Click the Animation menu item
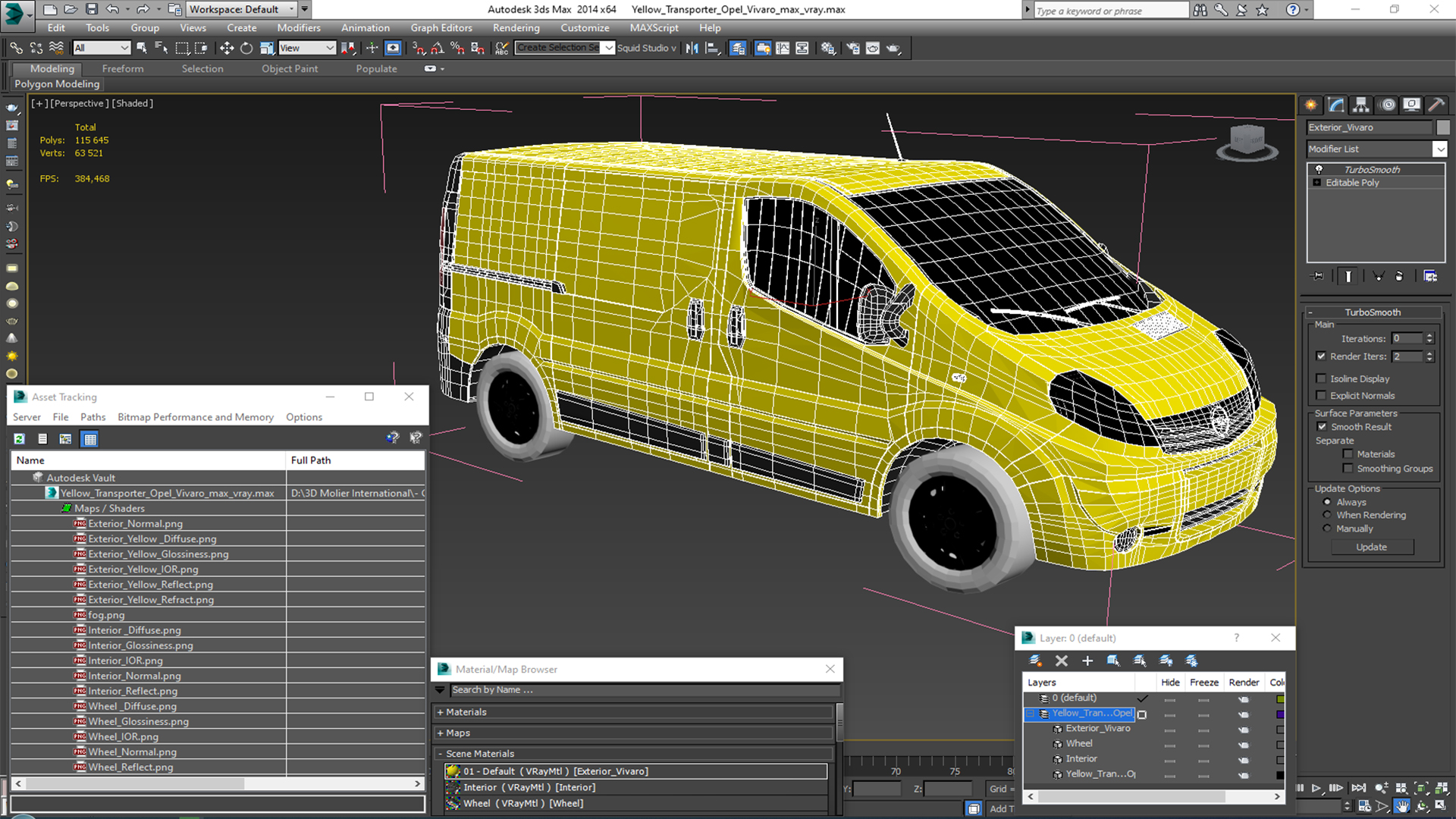Image resolution: width=1456 pixels, height=819 pixels. pos(365,27)
